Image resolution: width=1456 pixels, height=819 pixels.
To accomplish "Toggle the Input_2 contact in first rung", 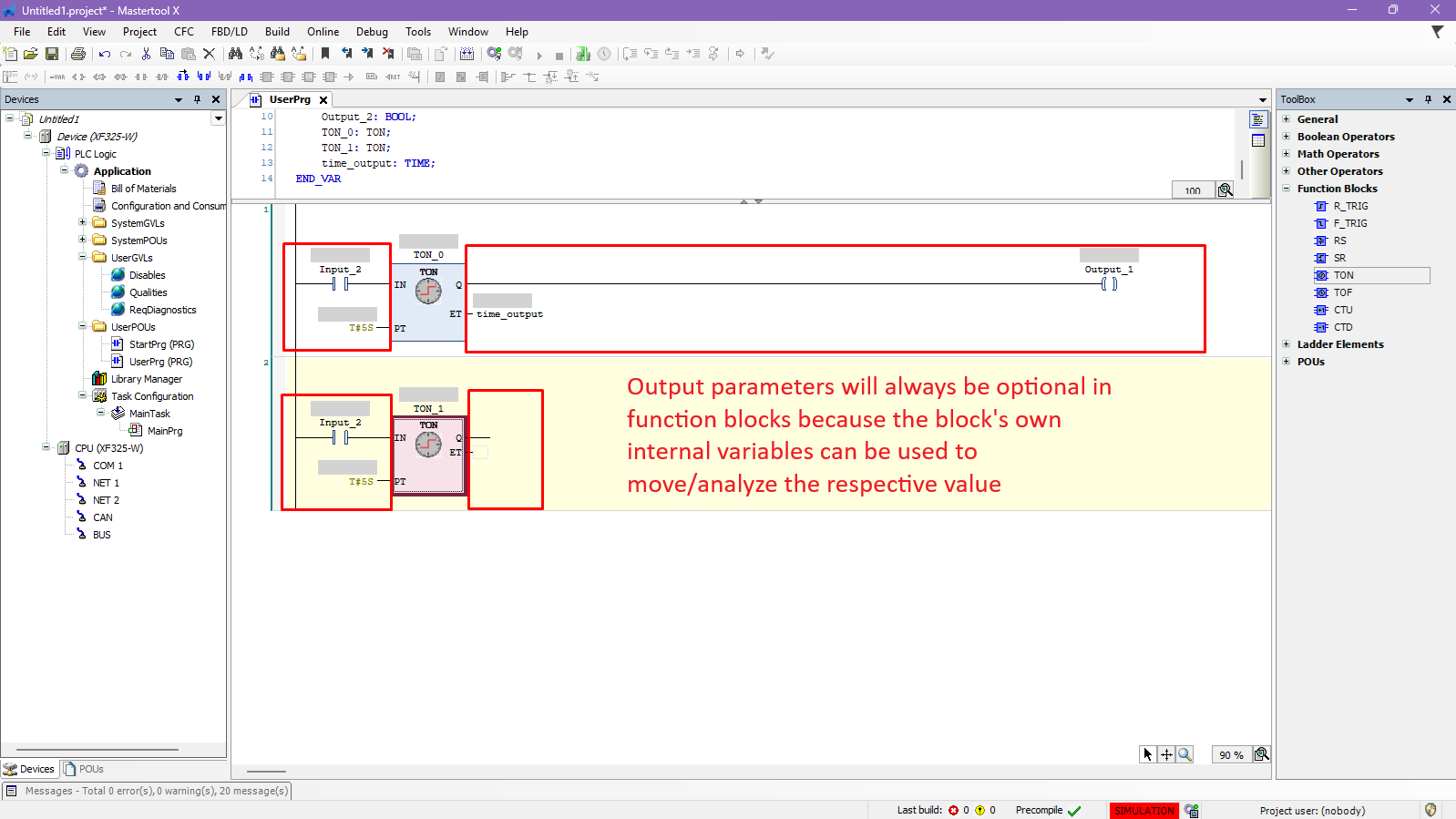I will pos(340,284).
